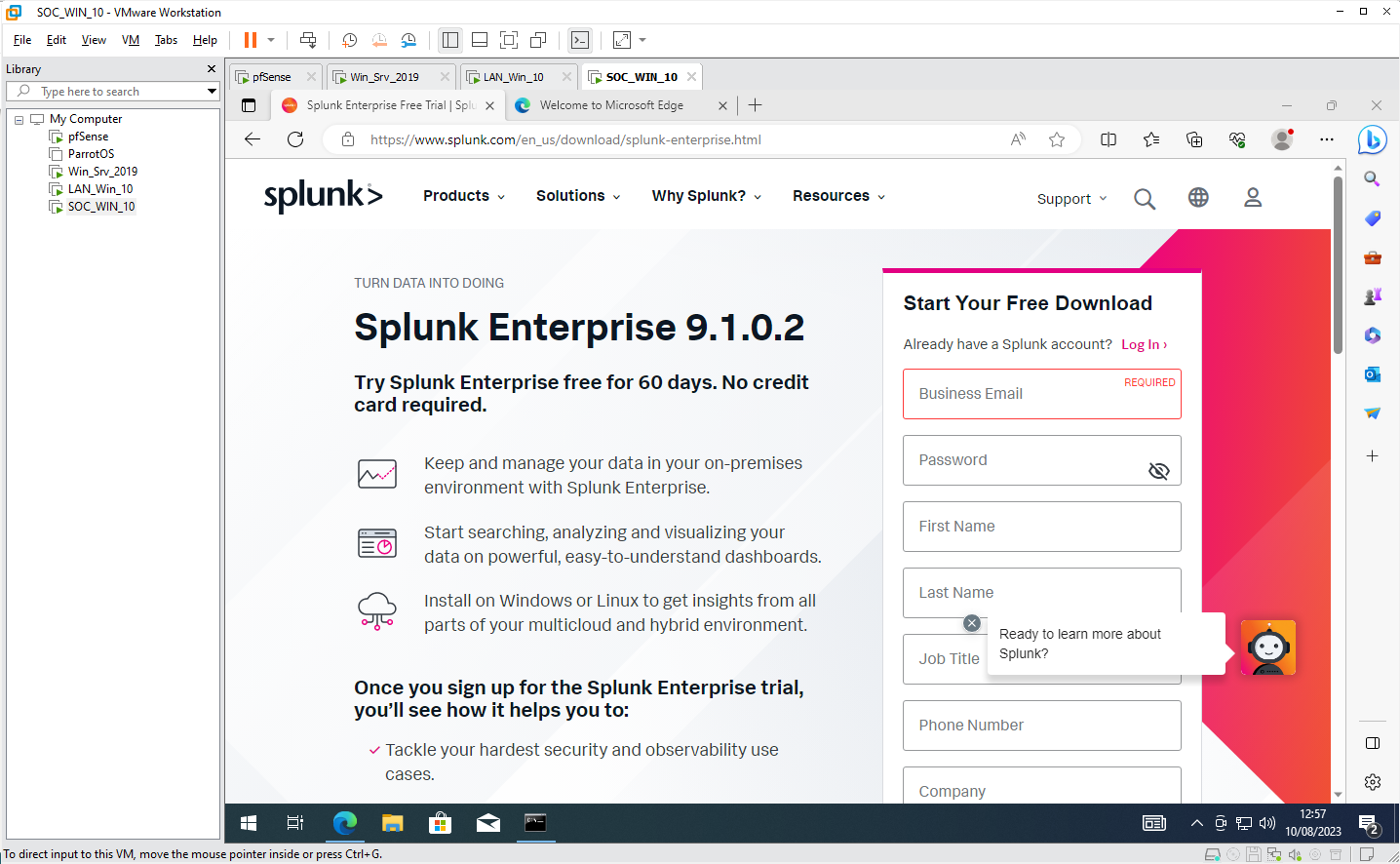The image size is (1400, 864).
Task: Switch to Welcome to Microsoft Edge tab
Action: pos(620,105)
